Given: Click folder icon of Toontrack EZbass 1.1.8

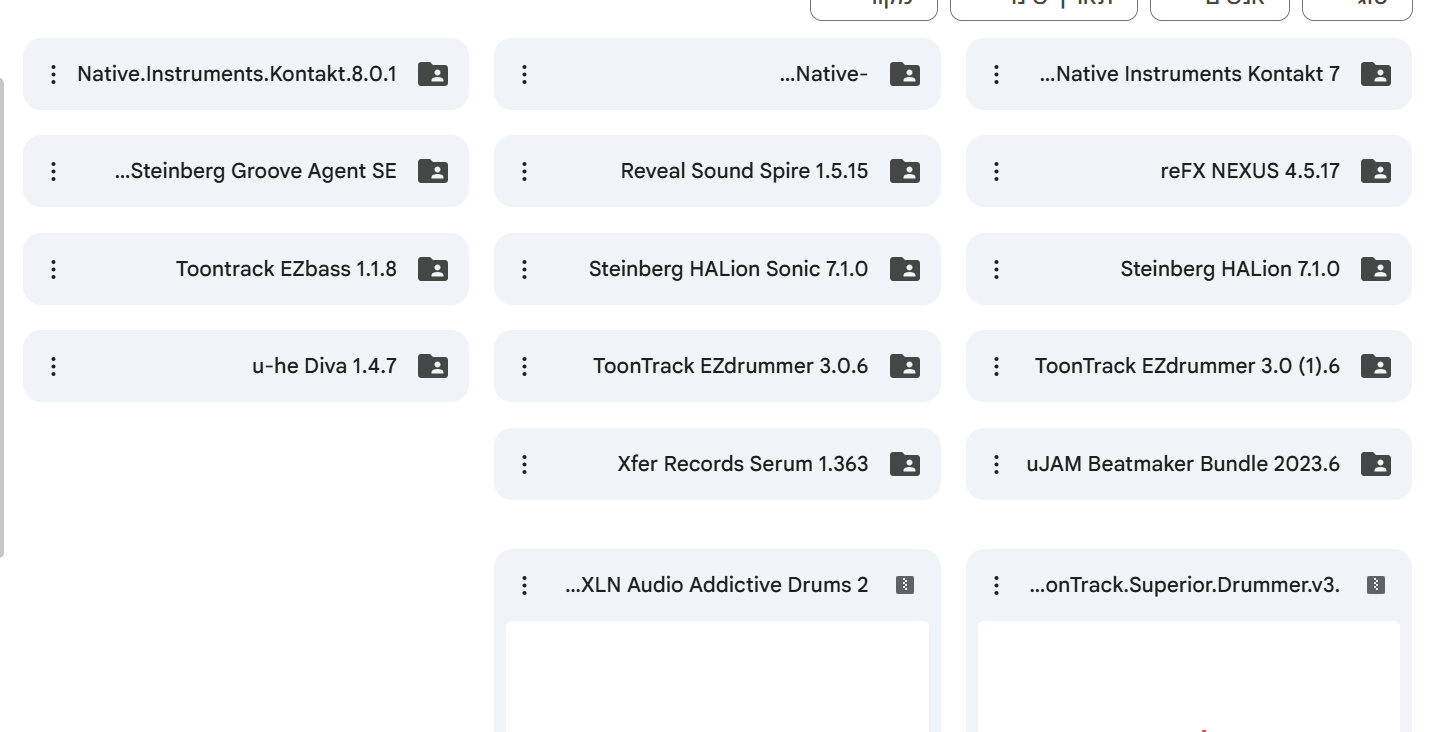Looking at the screenshot, I should point(433,269).
